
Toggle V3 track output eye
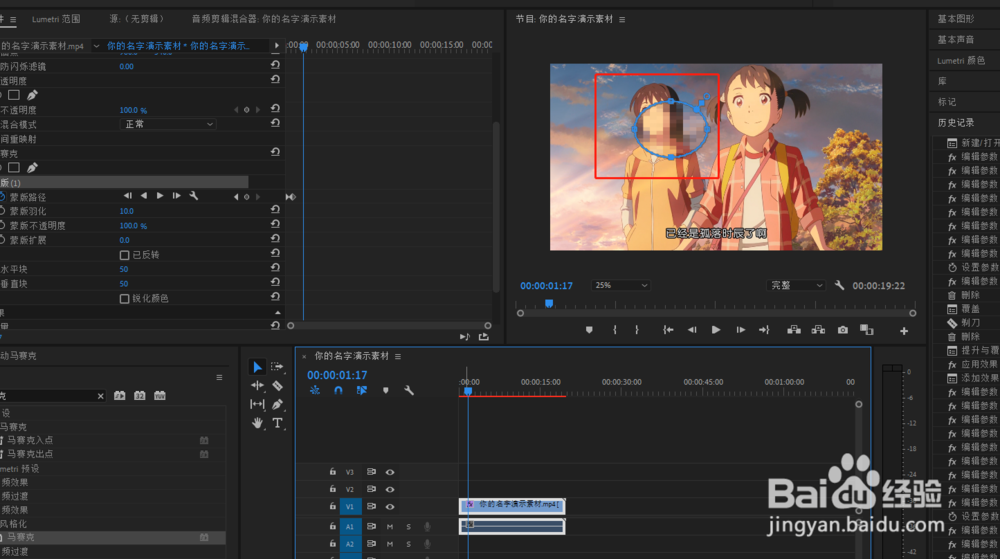pyautogui.click(x=390, y=472)
